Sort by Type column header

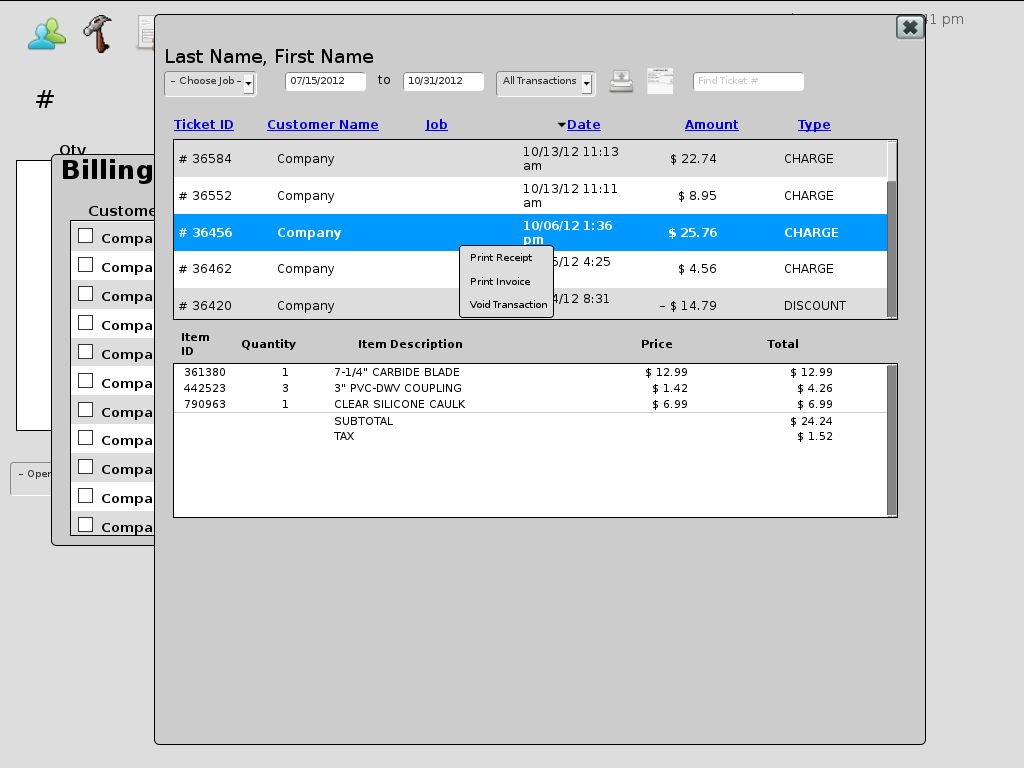[x=814, y=125]
